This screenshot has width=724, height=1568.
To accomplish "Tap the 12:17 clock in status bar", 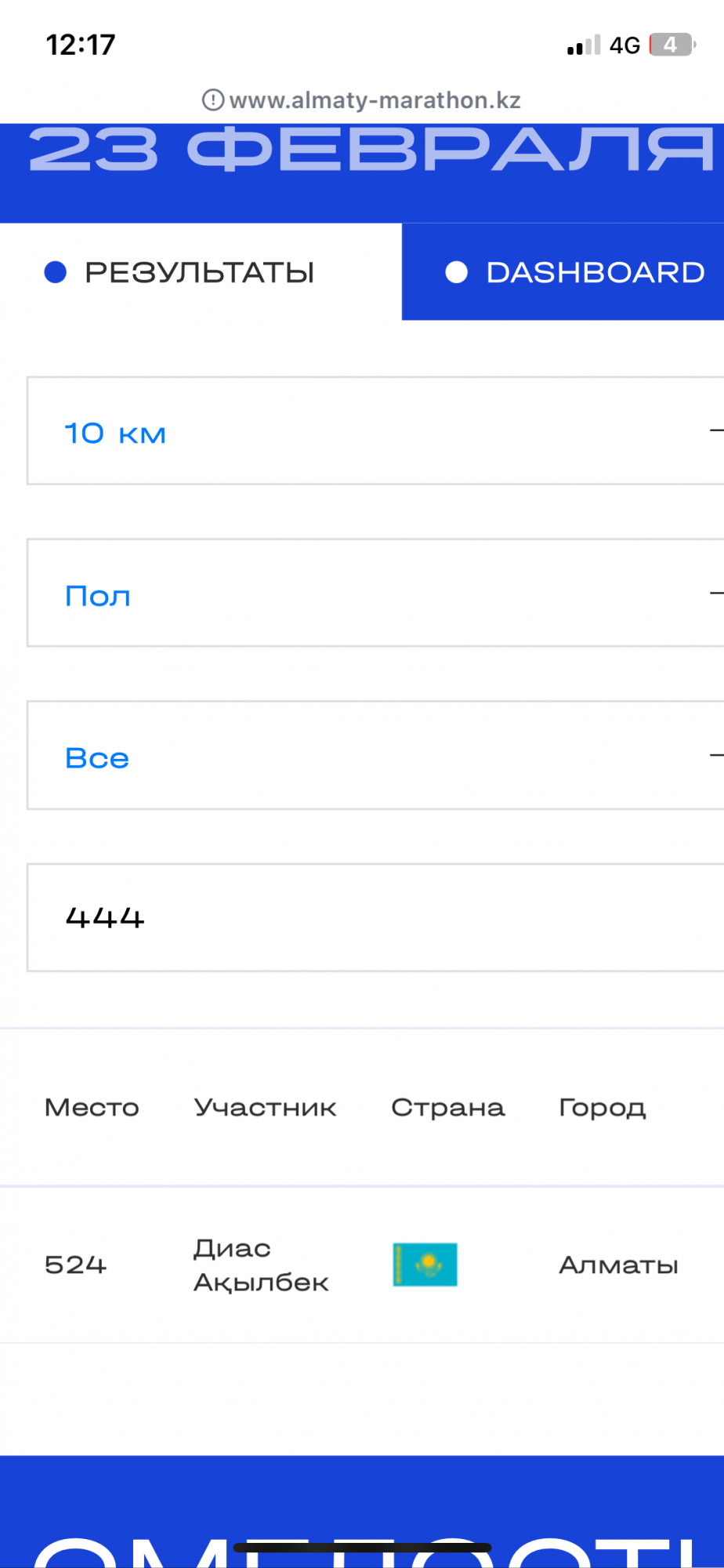I will coord(81,45).
